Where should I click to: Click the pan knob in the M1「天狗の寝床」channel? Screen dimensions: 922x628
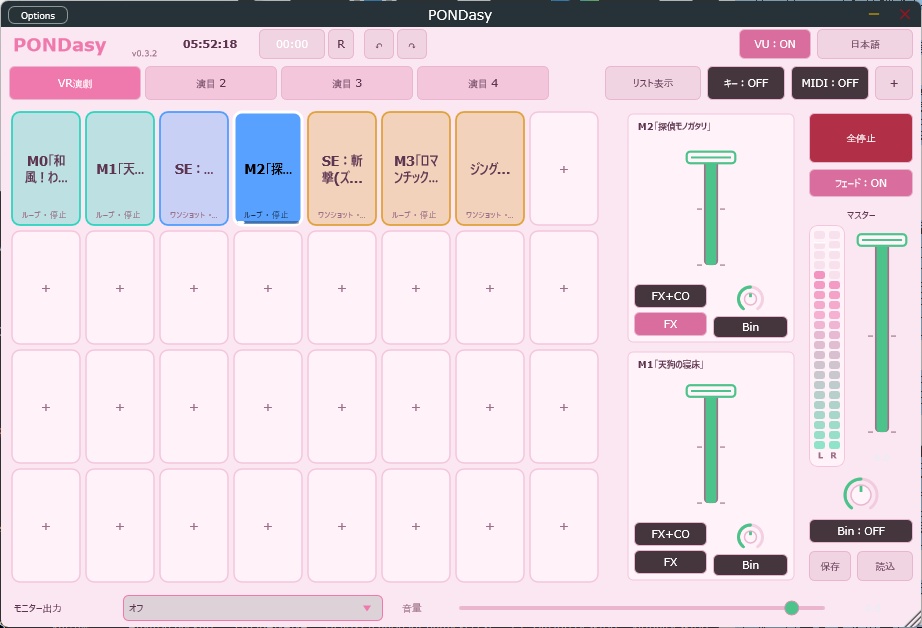click(x=750, y=536)
